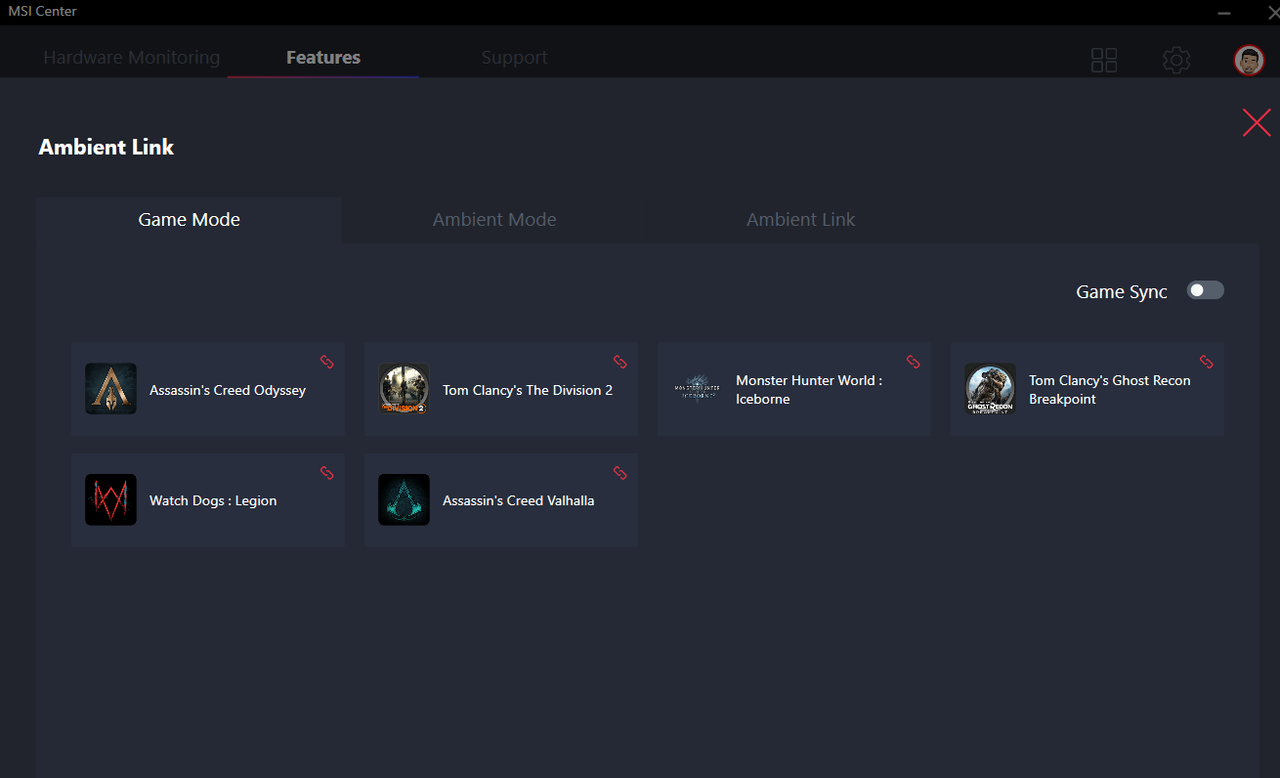Select the Assassin's Creed Odyssey game thumbnail
The height and width of the screenshot is (778, 1280).
[x=111, y=389]
